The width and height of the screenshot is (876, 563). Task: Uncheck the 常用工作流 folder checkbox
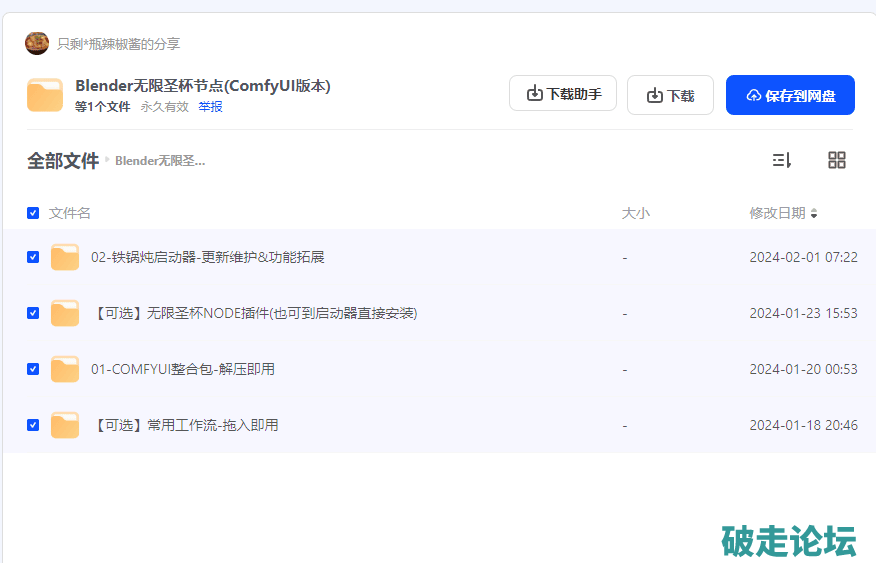[33, 425]
